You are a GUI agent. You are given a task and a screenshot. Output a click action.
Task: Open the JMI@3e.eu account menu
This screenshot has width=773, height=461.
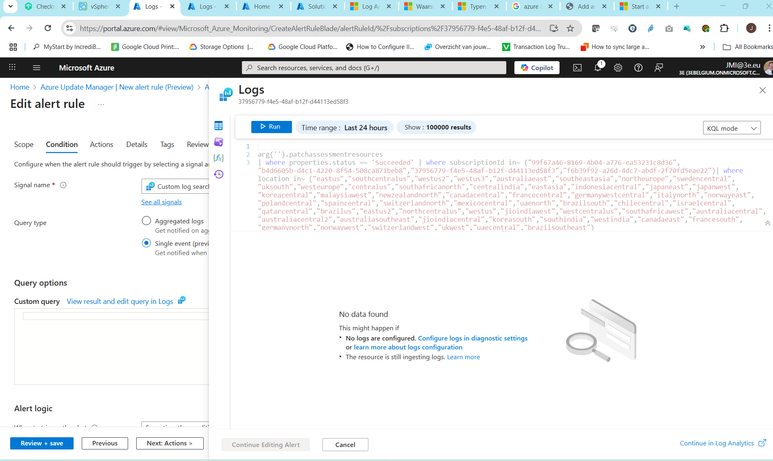[725, 68]
